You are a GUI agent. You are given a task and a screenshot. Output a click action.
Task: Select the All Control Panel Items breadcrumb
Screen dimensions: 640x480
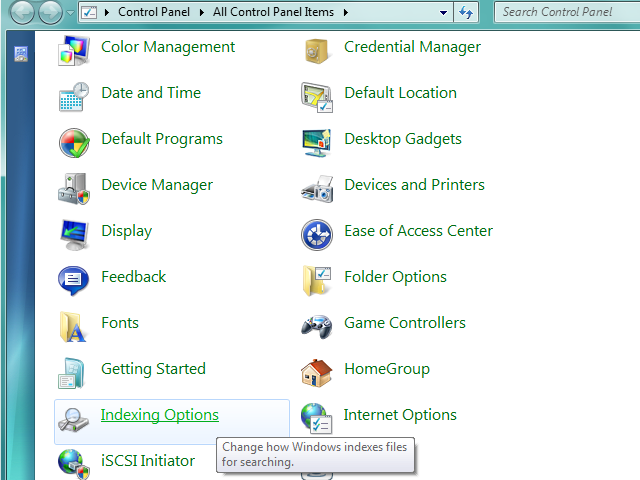[273, 12]
